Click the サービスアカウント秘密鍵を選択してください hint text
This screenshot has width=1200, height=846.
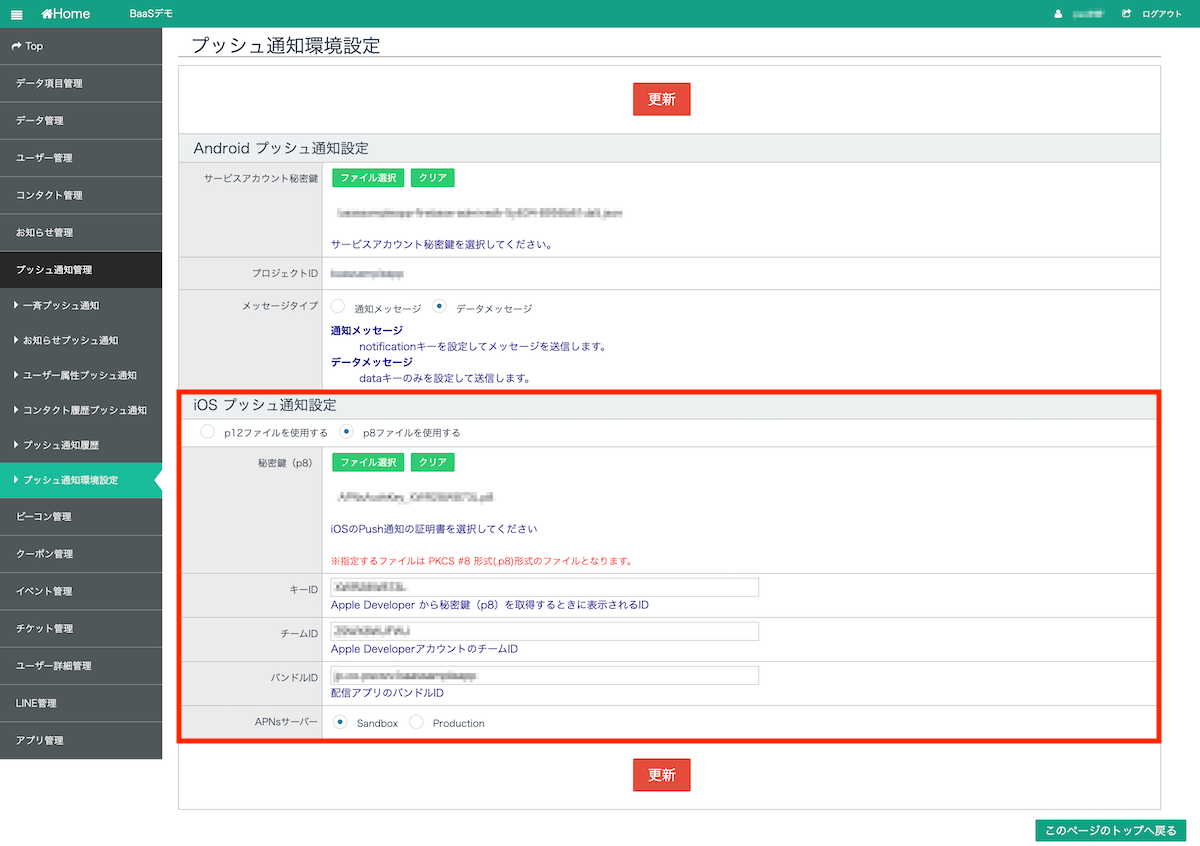pyautogui.click(x=442, y=244)
